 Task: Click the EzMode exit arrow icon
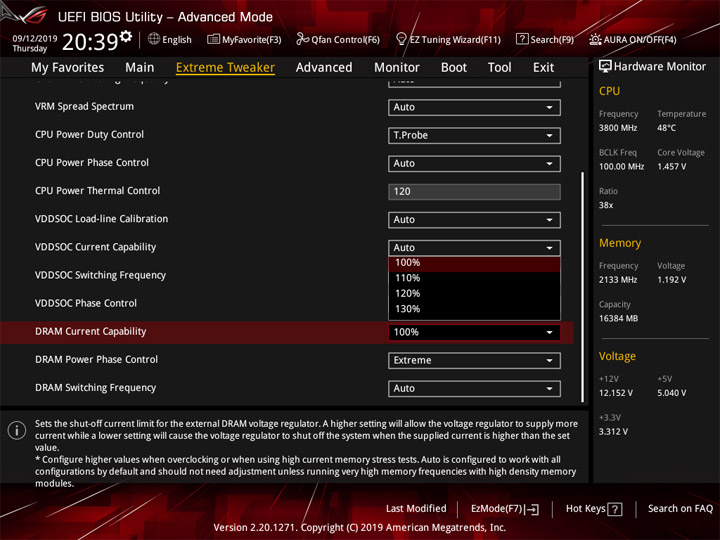532,509
